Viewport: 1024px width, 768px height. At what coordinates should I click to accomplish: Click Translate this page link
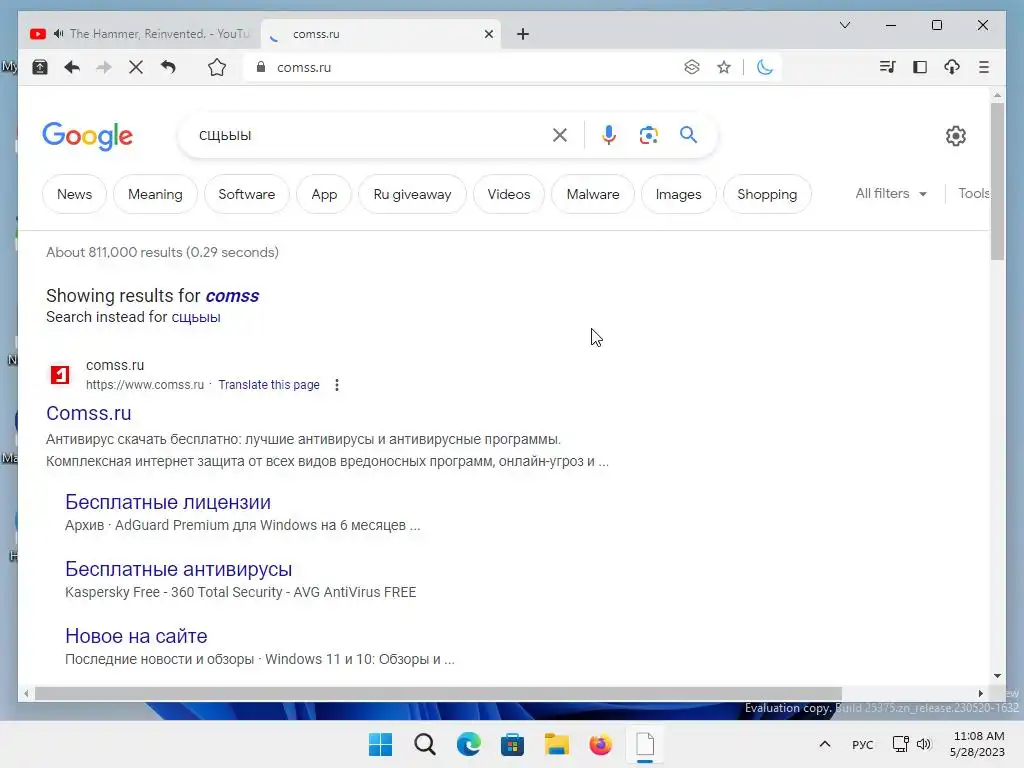269,385
